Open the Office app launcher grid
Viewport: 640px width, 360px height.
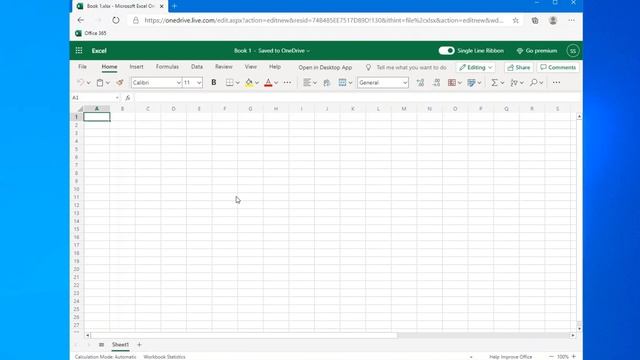coord(79,51)
